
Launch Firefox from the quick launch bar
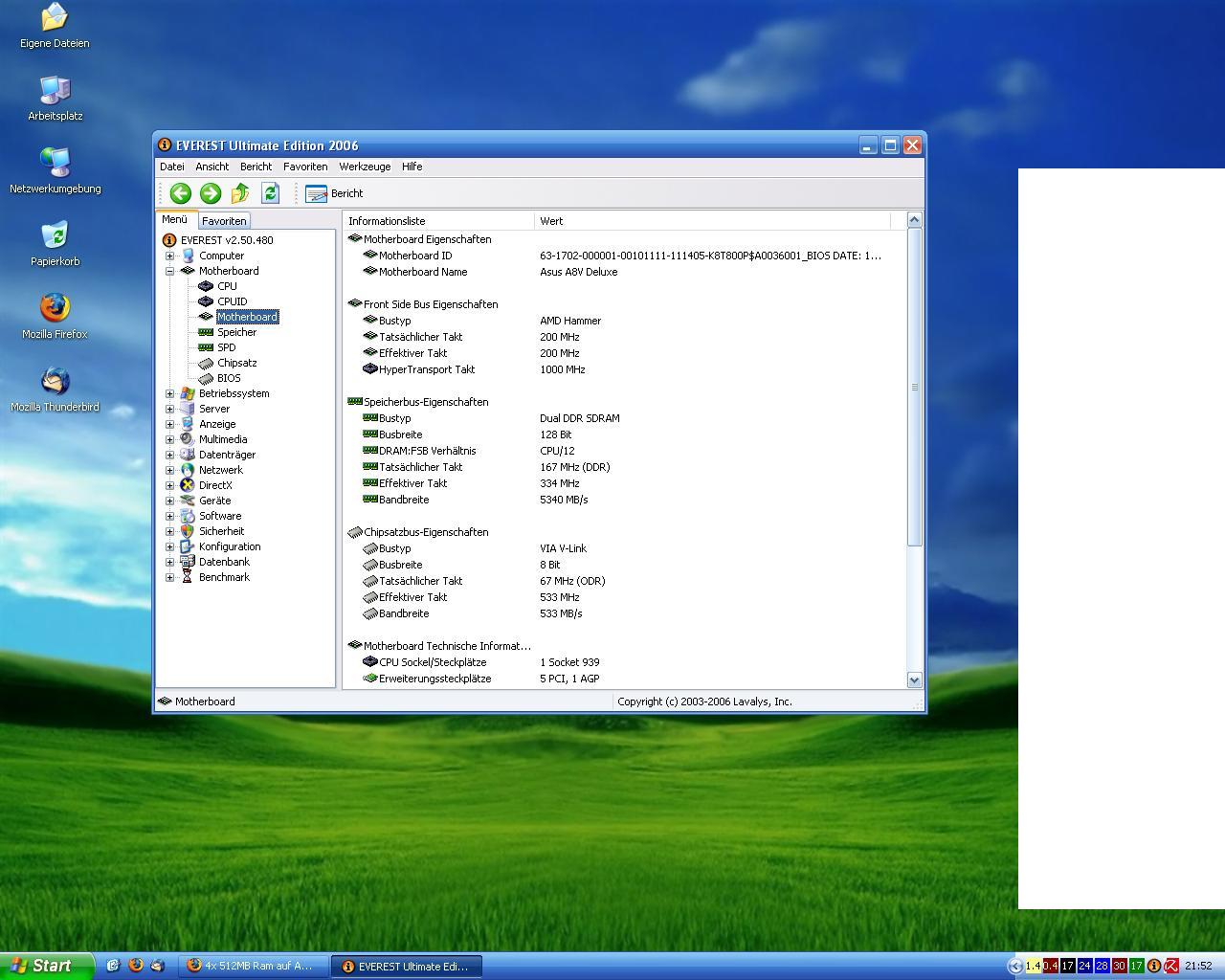pos(136,966)
